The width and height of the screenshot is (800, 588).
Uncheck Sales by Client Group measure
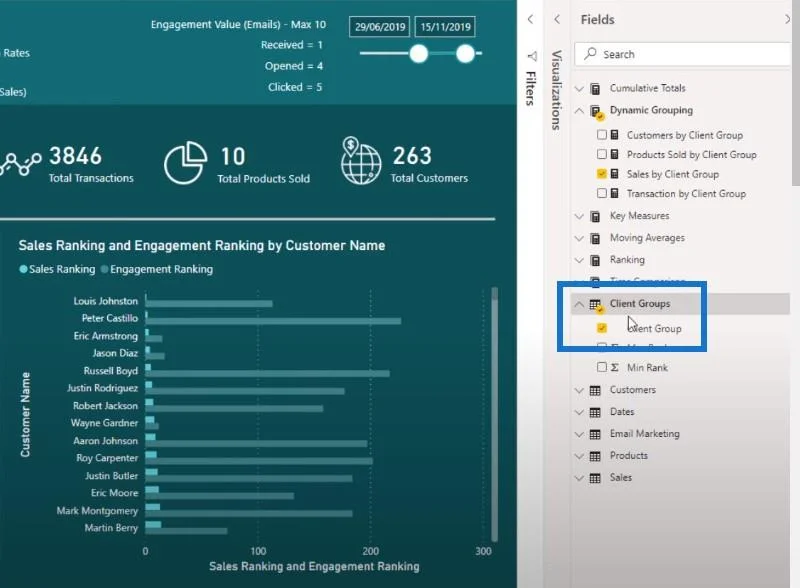tap(602, 174)
